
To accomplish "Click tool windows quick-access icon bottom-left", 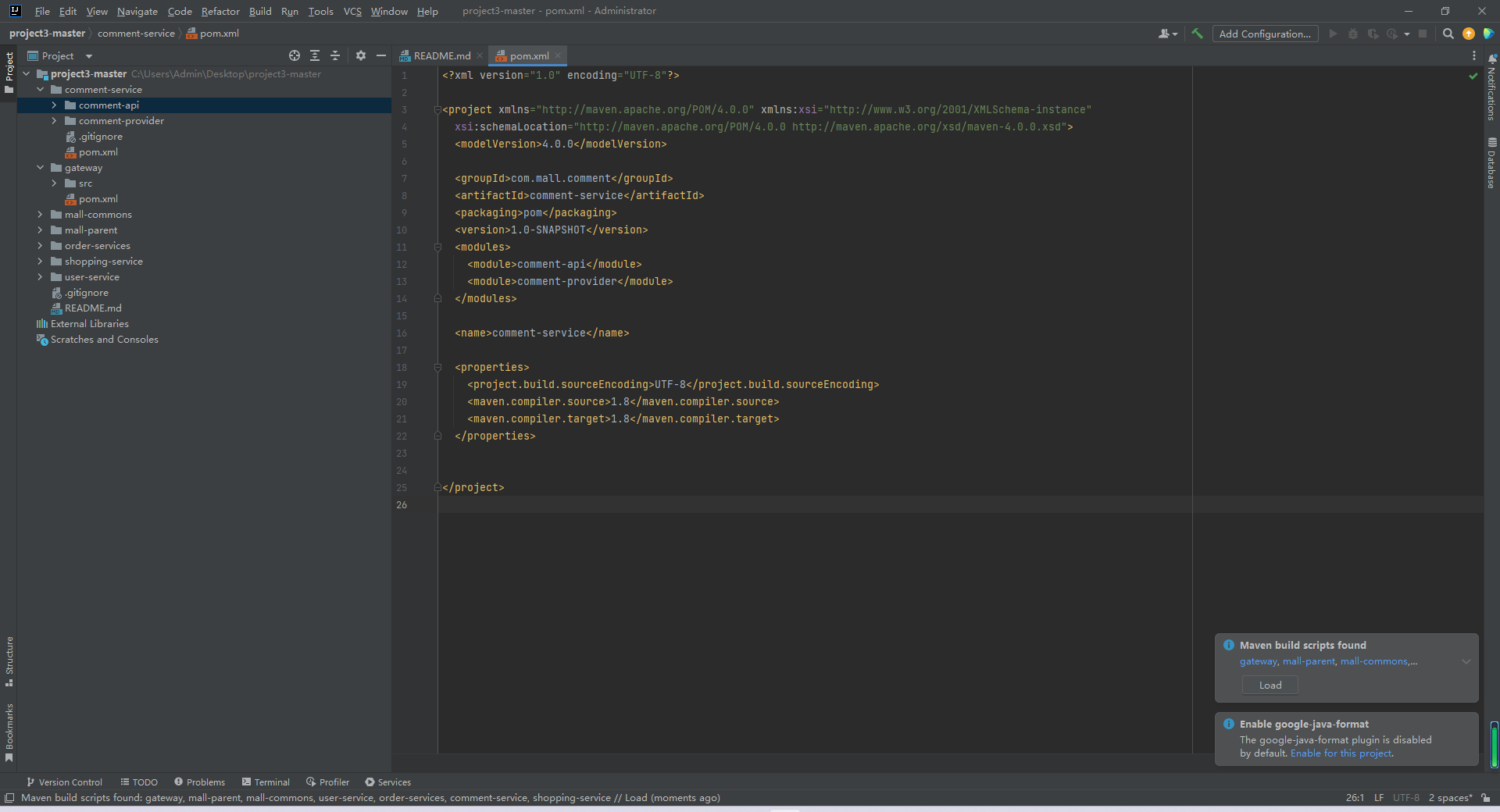I will coord(9,797).
